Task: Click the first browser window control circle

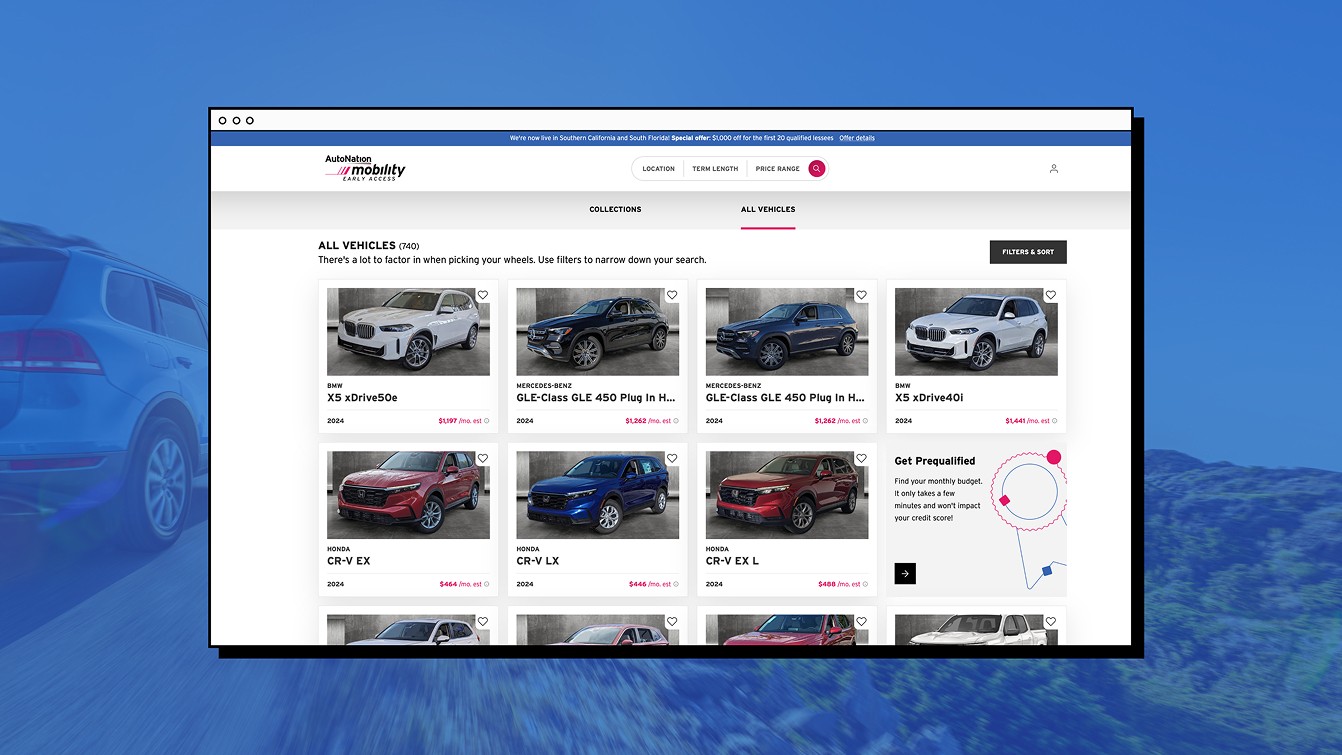Action: coord(222,121)
